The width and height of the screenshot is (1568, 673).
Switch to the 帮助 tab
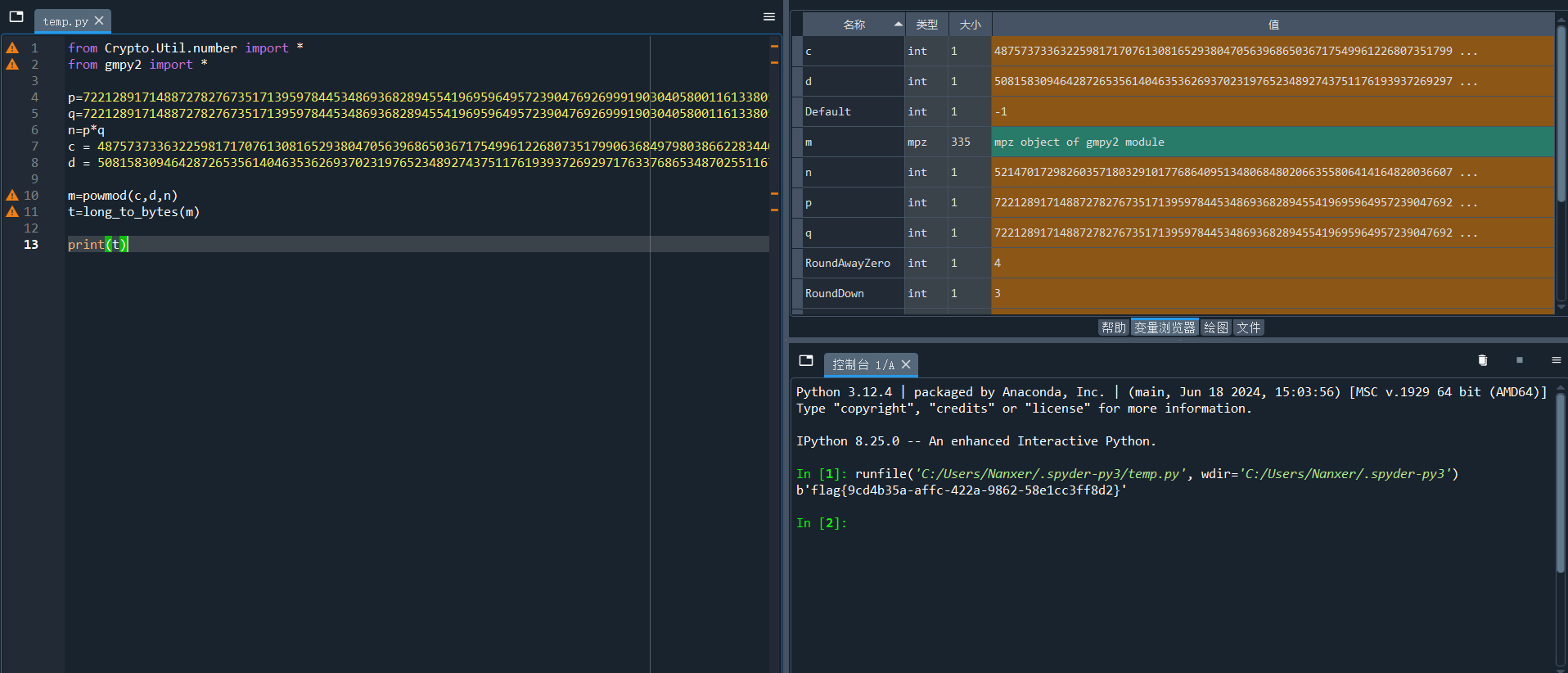click(1113, 327)
